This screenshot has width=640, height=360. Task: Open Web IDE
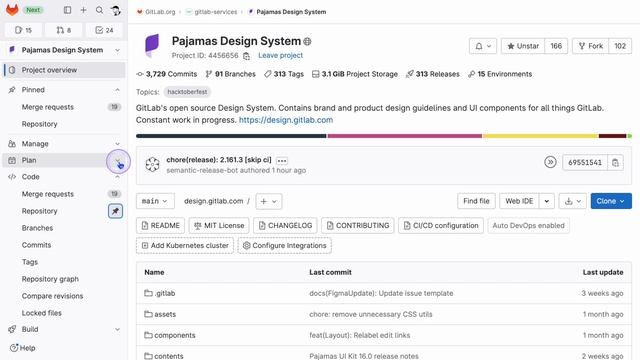(x=519, y=201)
